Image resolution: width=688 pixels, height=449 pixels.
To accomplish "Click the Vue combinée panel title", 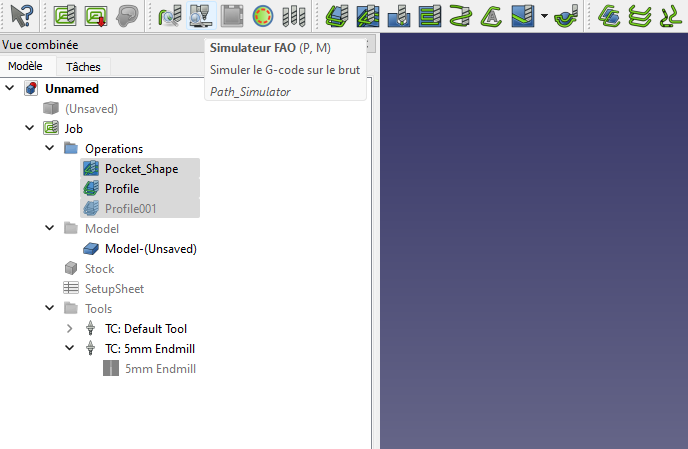I will pos(40,45).
